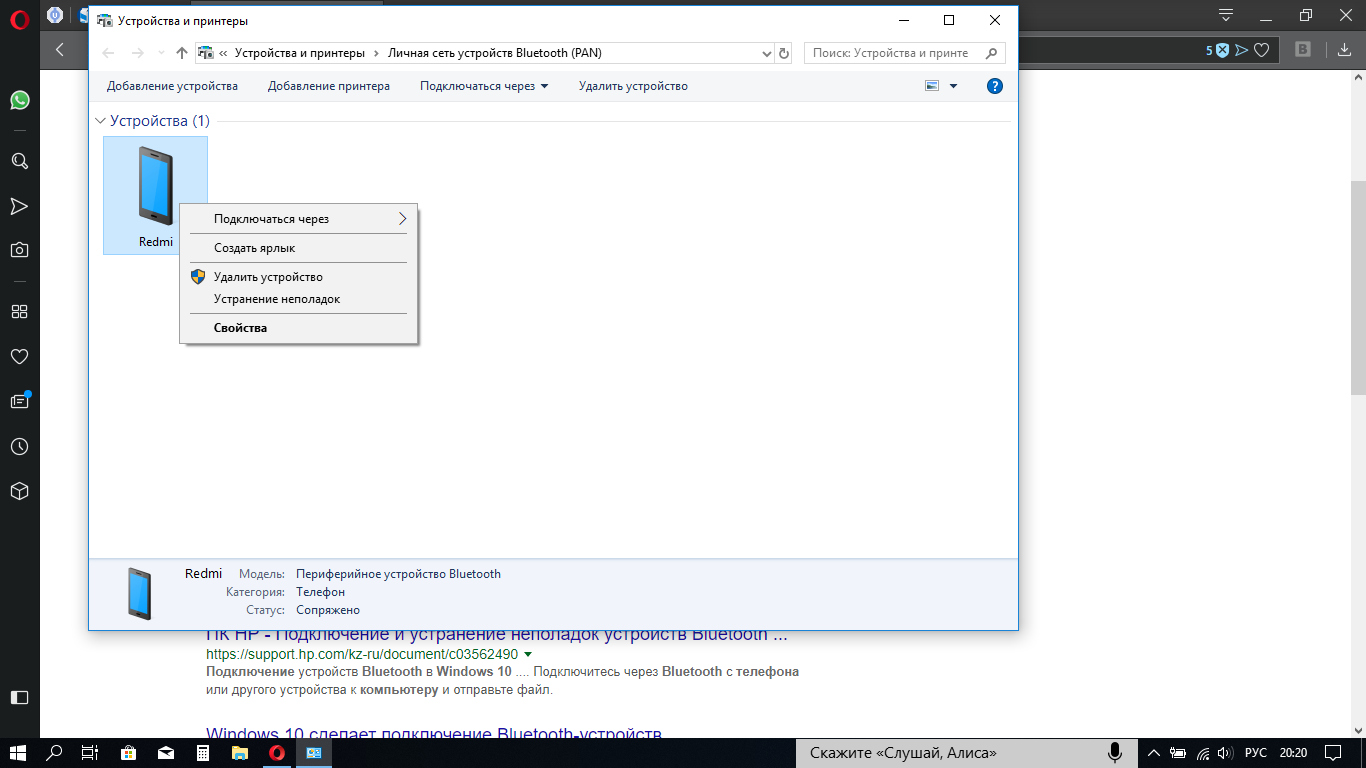Switch the 'РУС' input language indicator
Viewport: 1366px width, 768px height.
click(x=1256, y=753)
